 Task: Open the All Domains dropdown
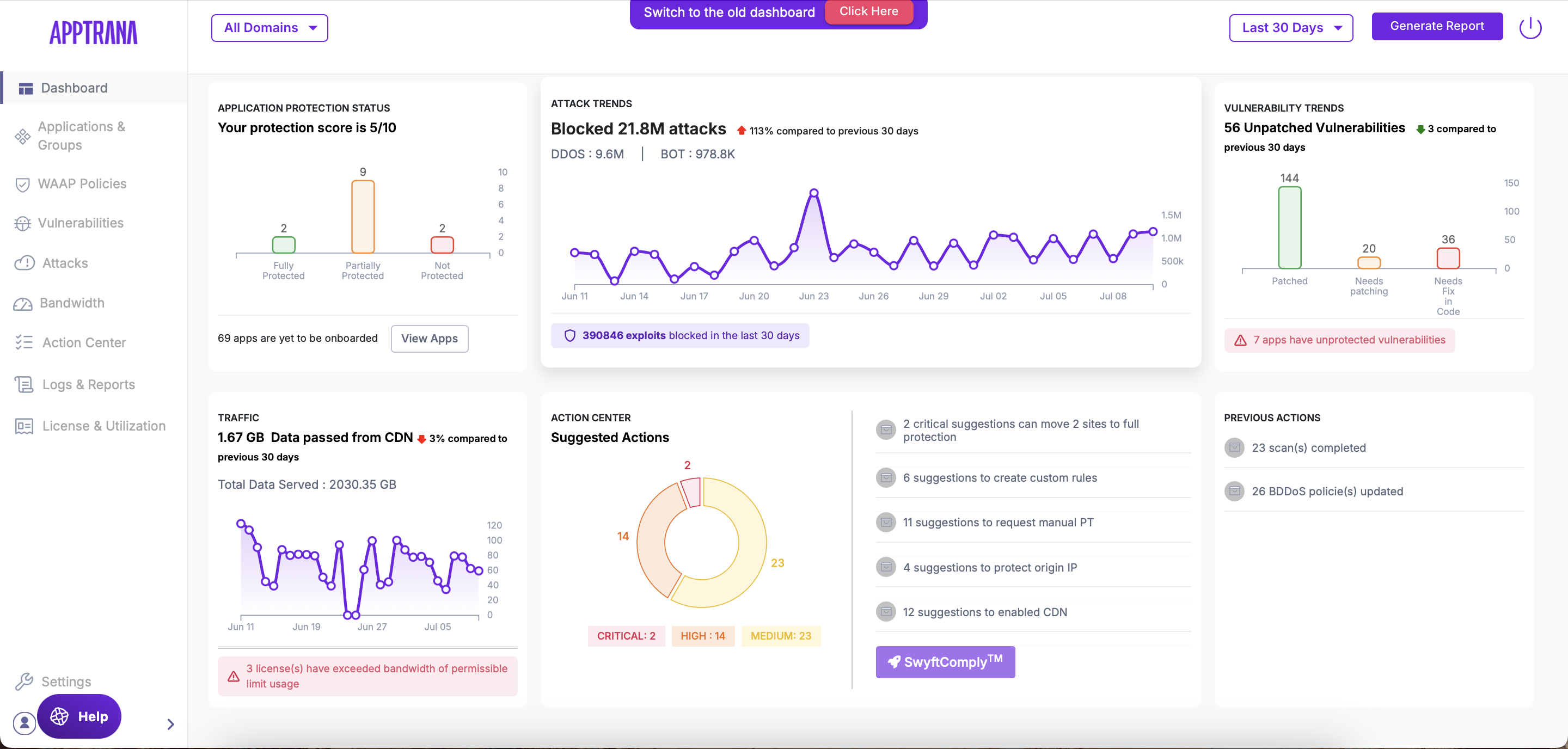[x=269, y=28]
